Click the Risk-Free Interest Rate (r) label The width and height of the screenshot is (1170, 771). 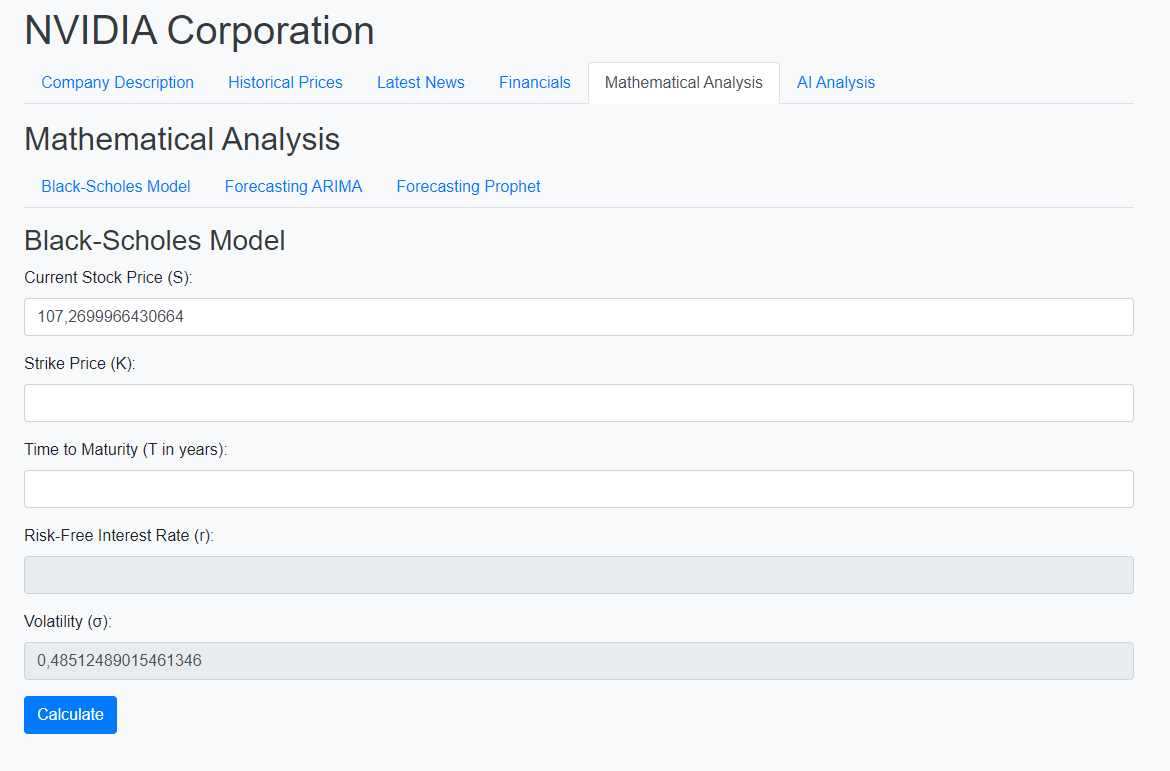119,535
